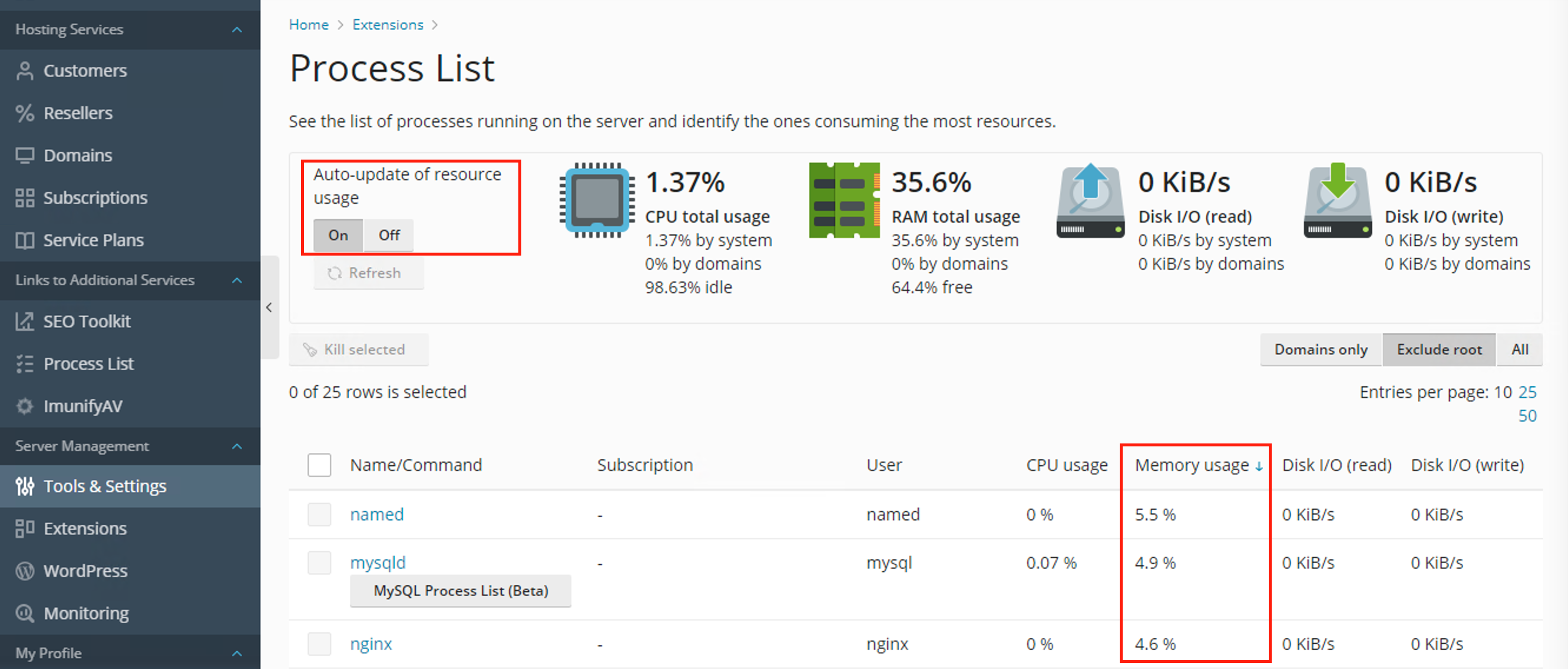The width and height of the screenshot is (1568, 669).
Task: Click the Resellers percent icon
Action: click(25, 113)
